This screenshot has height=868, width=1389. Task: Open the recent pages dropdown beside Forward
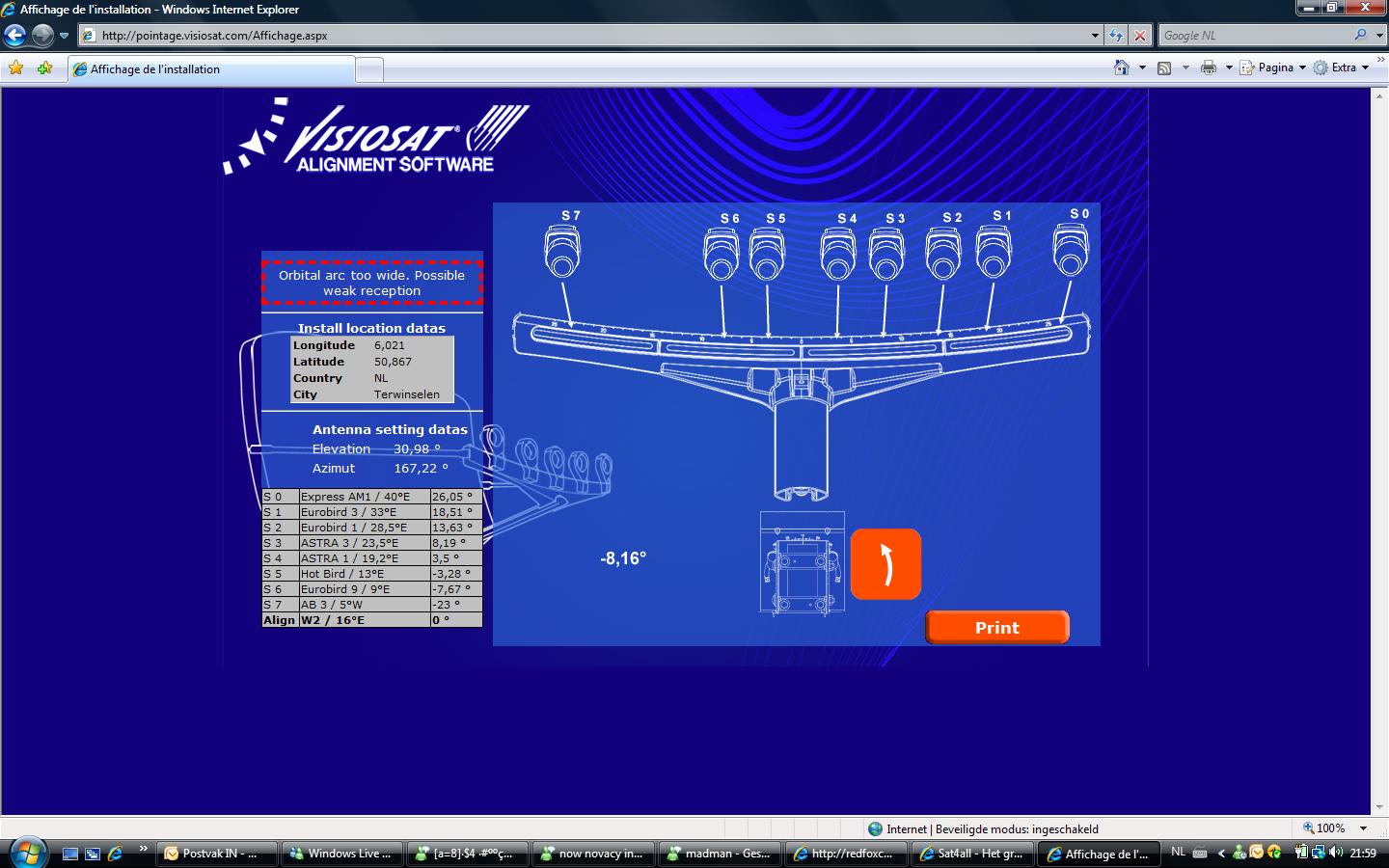pos(64,36)
